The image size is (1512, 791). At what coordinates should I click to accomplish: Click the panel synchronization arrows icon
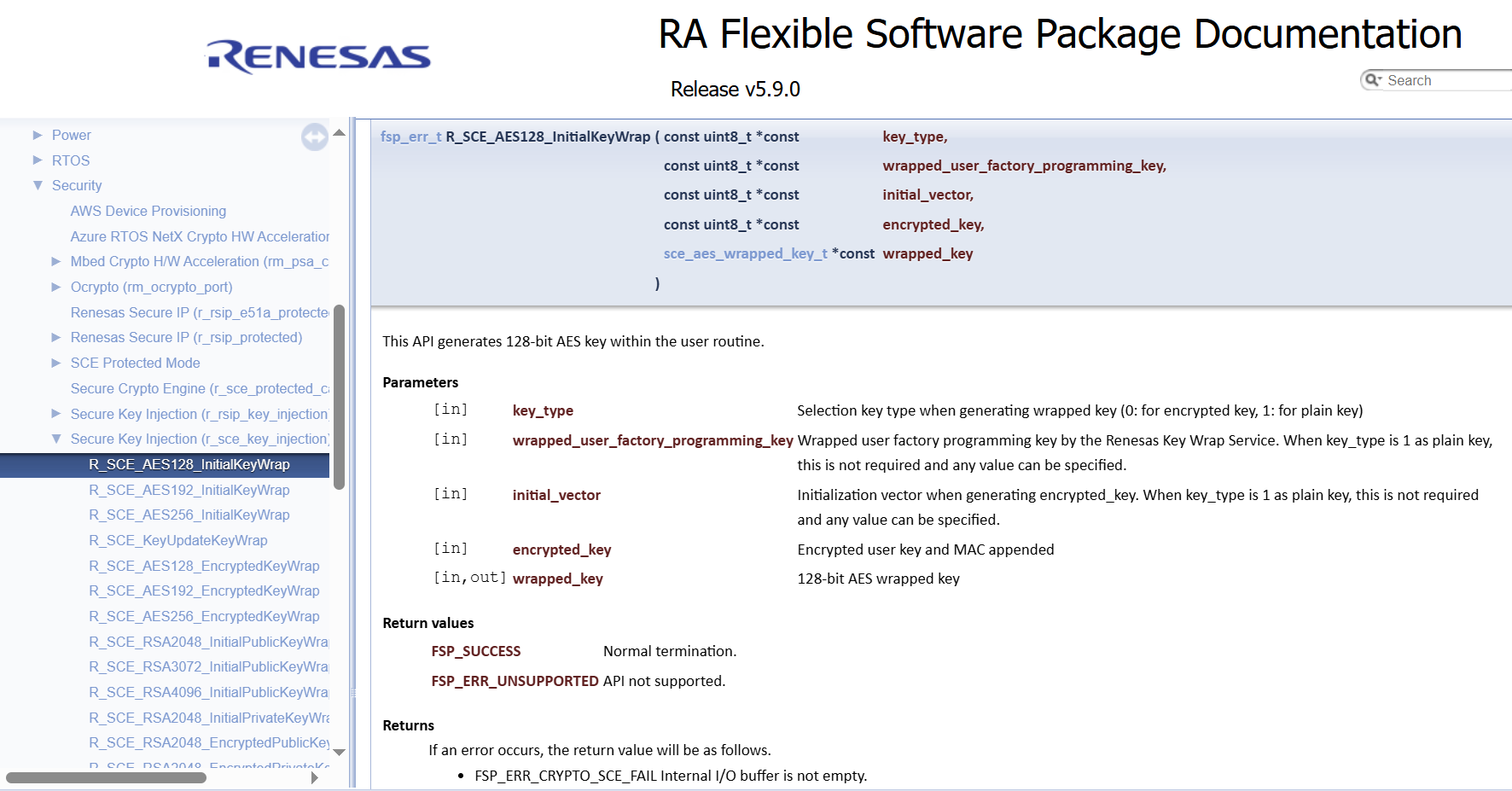(x=314, y=137)
